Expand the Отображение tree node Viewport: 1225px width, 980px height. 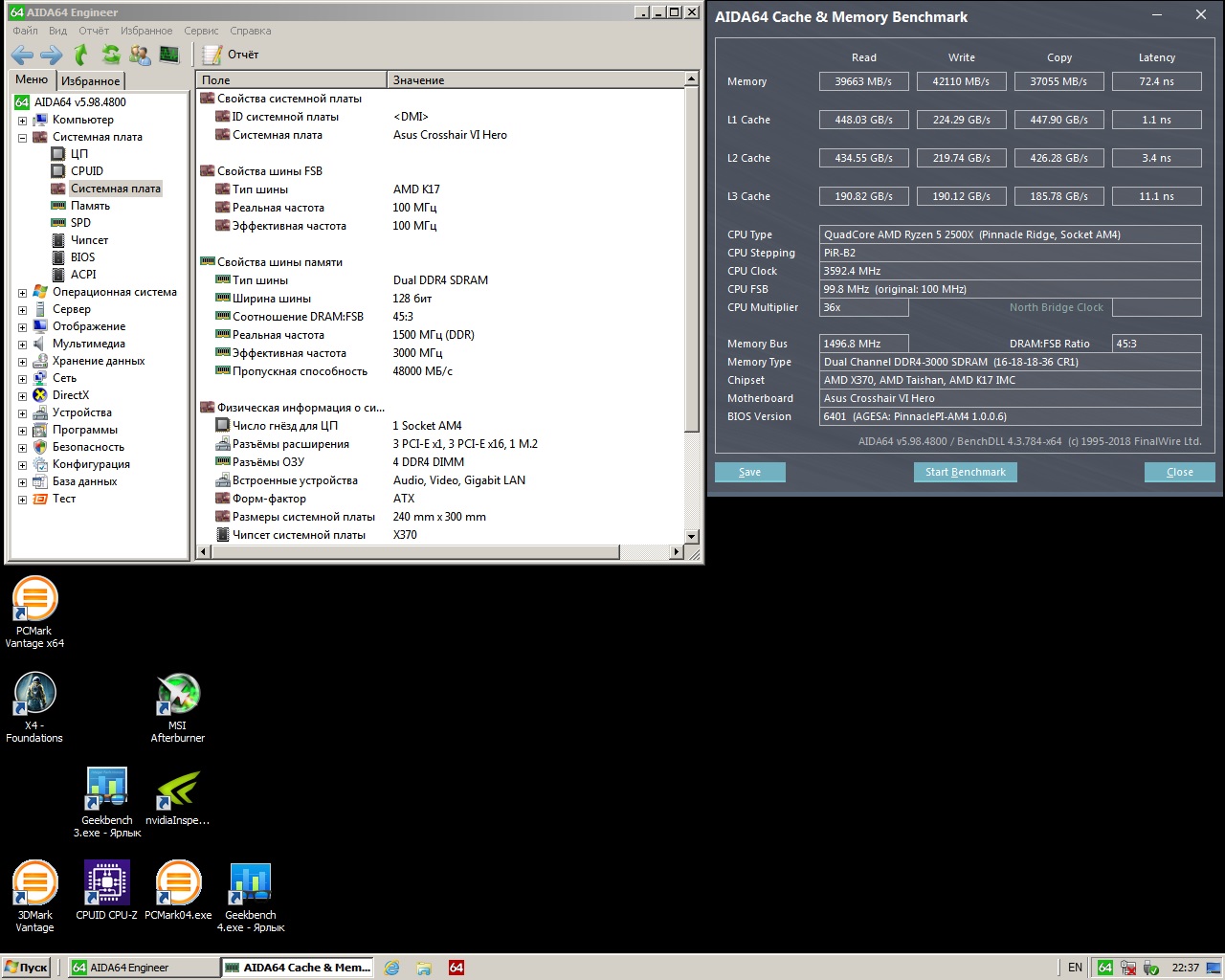click(x=22, y=327)
